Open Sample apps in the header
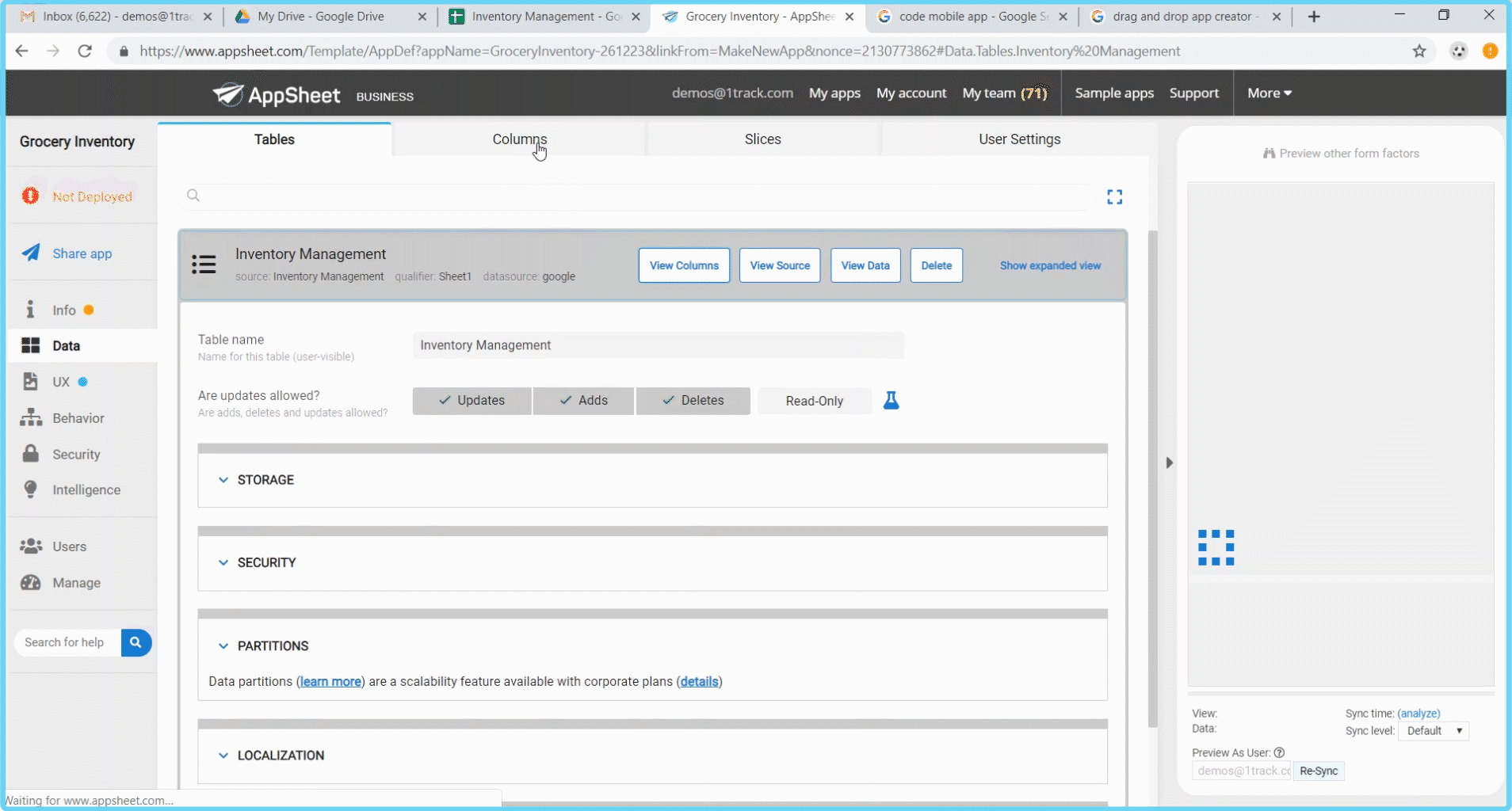The height and width of the screenshot is (811, 1512). (1114, 93)
